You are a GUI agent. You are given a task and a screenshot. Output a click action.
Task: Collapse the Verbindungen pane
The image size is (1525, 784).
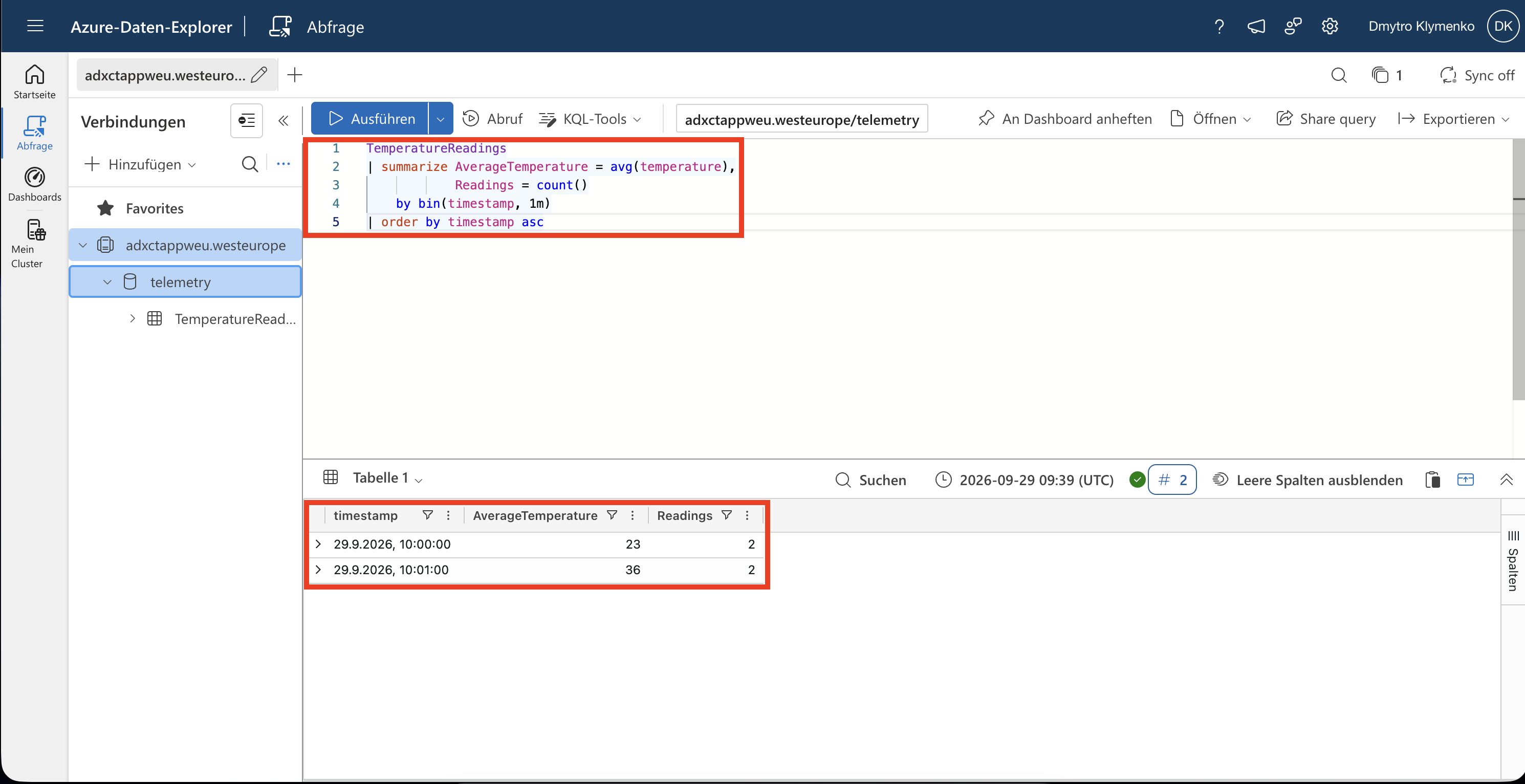pos(283,121)
